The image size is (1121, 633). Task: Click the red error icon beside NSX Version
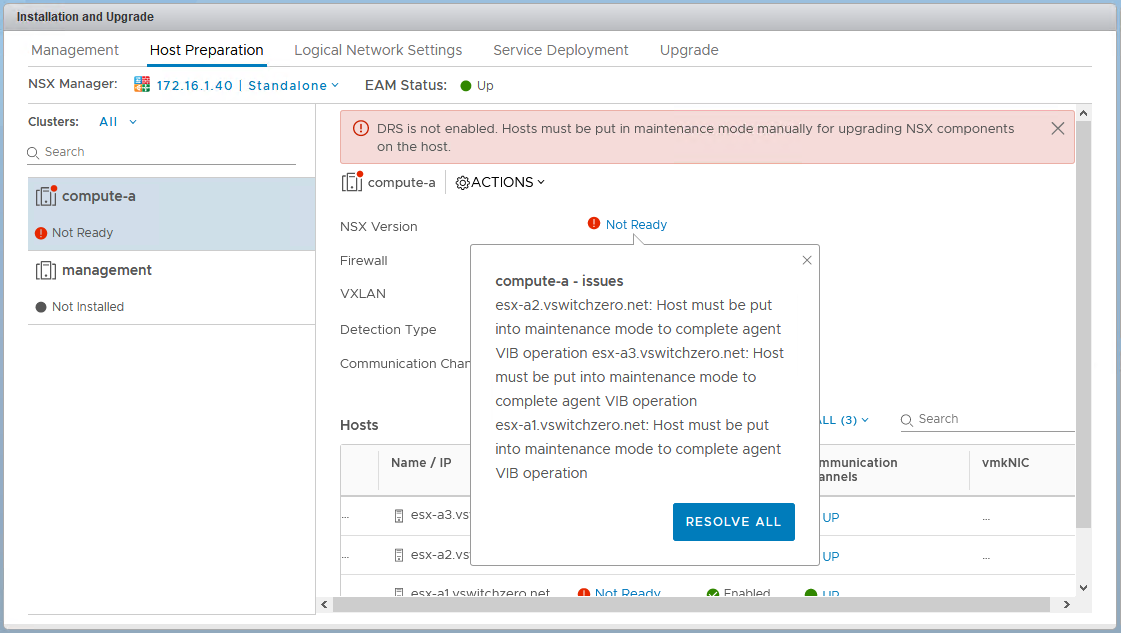click(594, 224)
